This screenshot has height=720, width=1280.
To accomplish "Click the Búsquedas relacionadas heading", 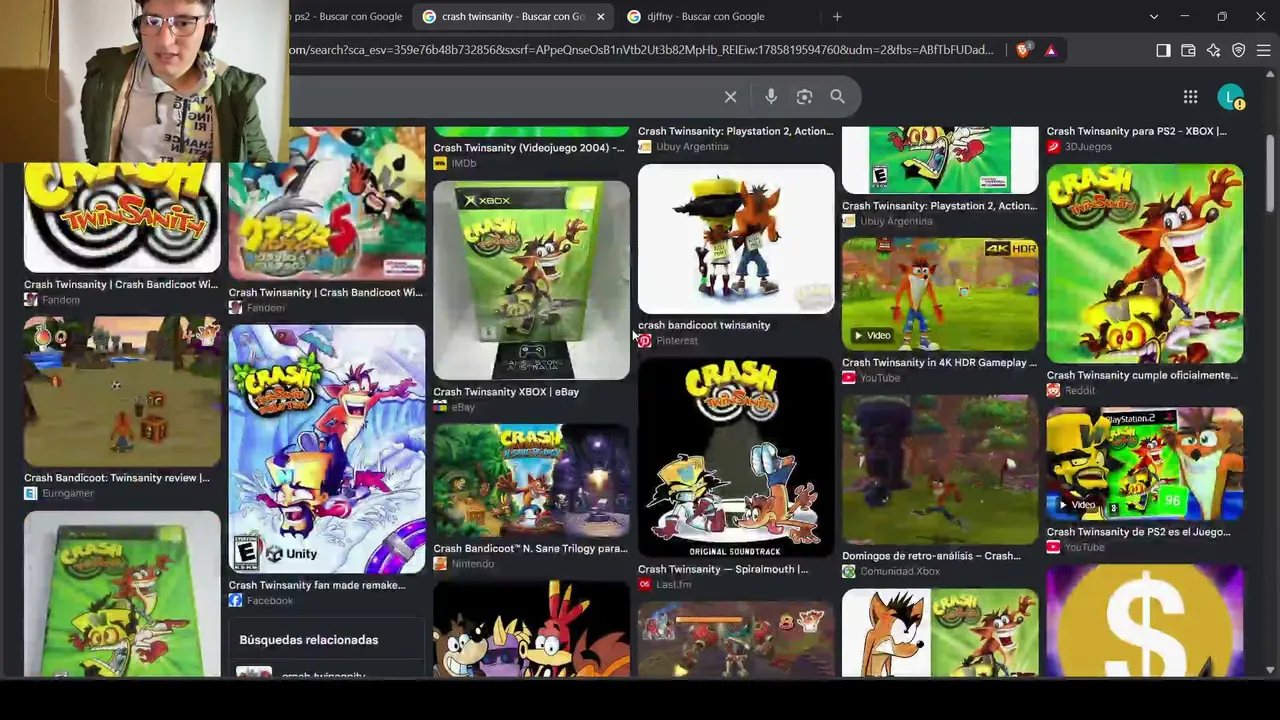I will click(309, 640).
